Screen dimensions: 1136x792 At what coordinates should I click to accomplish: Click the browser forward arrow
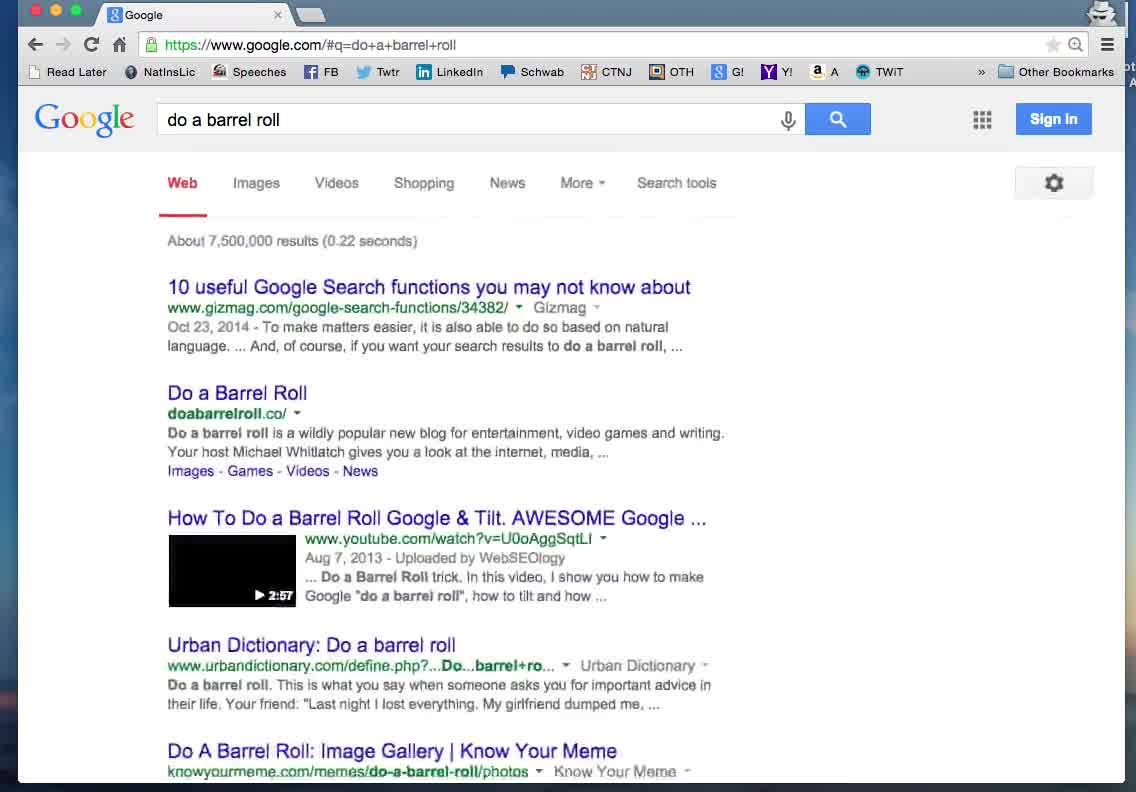click(x=63, y=45)
